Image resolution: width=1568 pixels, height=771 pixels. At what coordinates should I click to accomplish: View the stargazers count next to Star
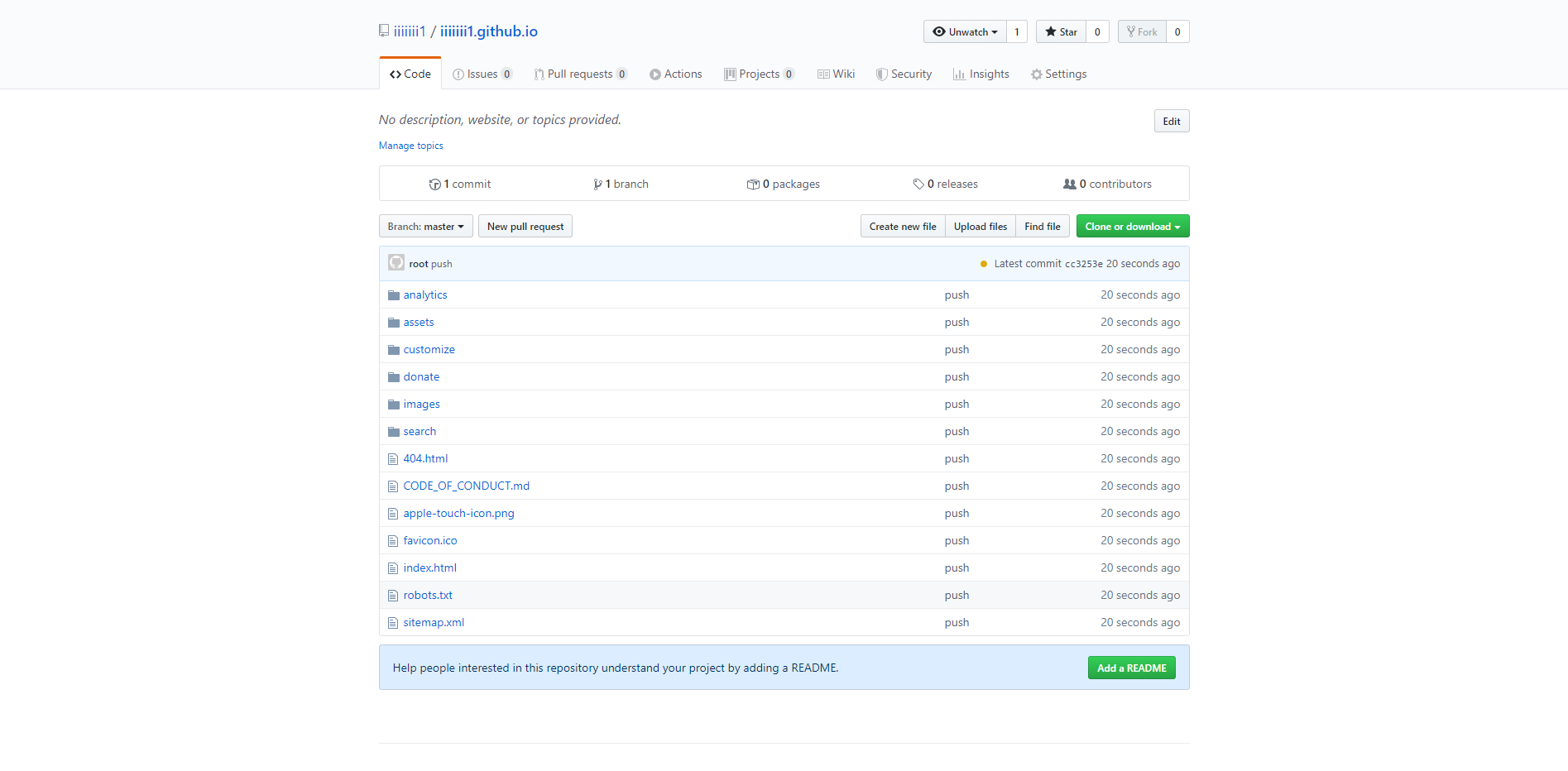pyautogui.click(x=1097, y=31)
